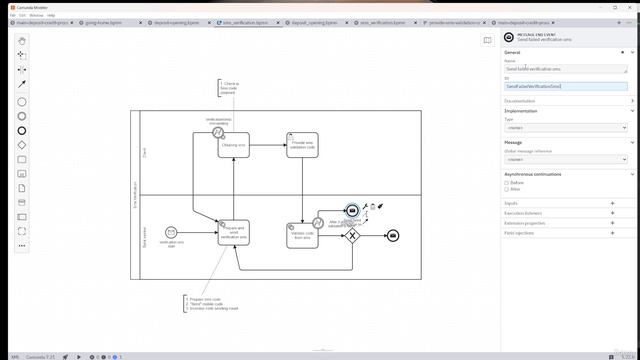Select the Provide sms validation code task
This screenshot has height=360, width=640.
(x=302, y=145)
